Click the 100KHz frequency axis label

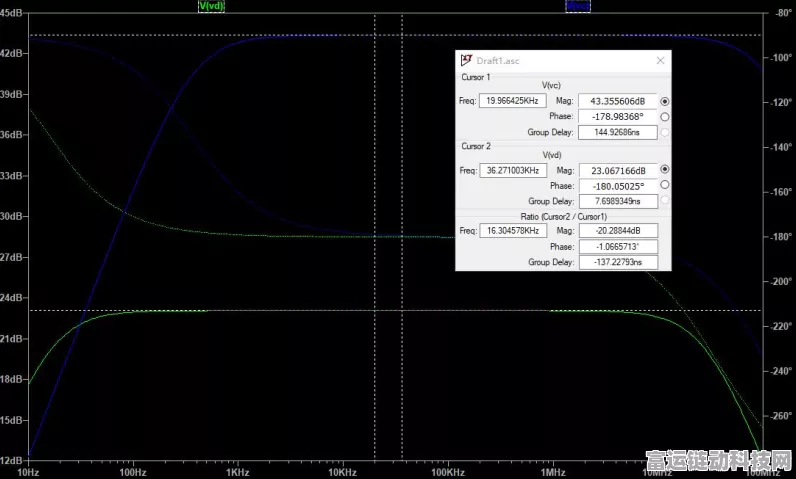448,472
